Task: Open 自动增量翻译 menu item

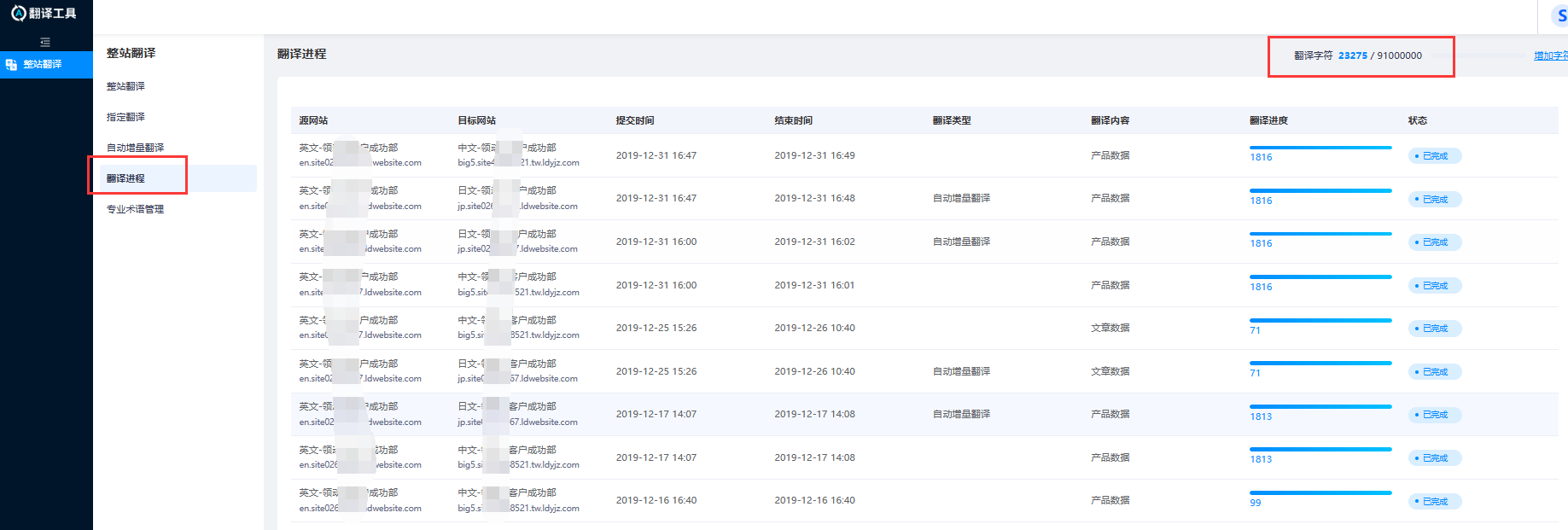Action: pyautogui.click(x=135, y=148)
